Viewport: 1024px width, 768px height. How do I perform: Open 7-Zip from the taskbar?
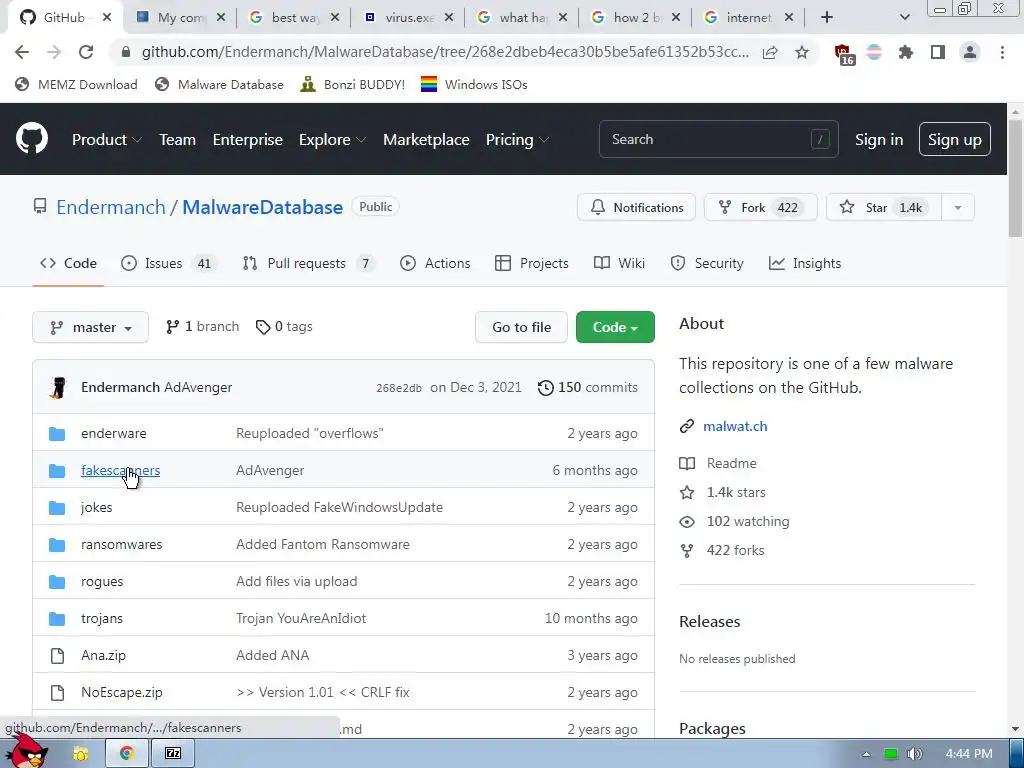tap(173, 754)
